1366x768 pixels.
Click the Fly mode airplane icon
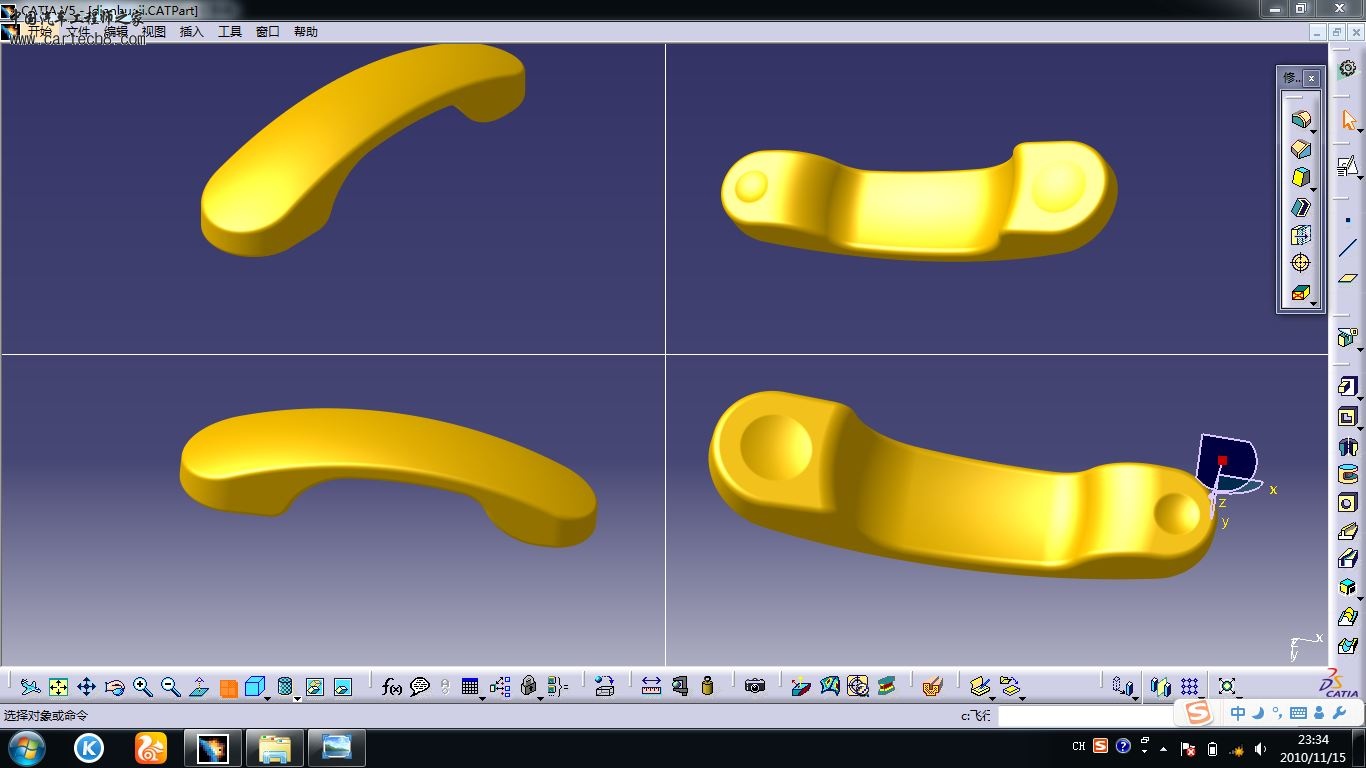(30, 687)
